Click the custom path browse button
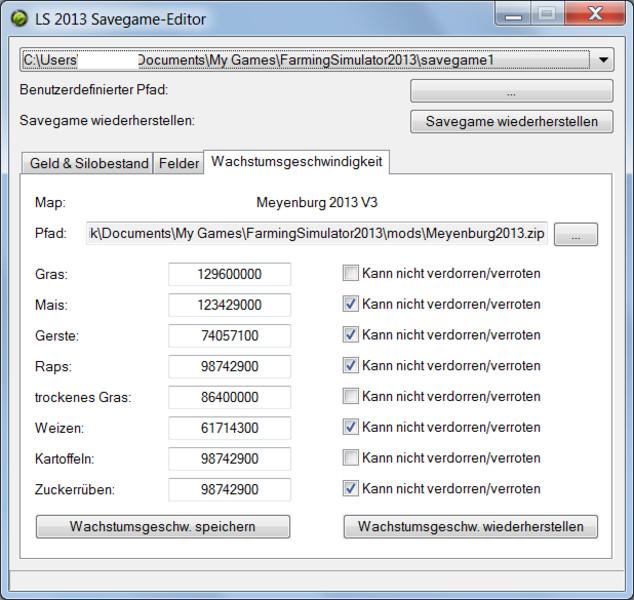634x600 pixels. pos(511,91)
